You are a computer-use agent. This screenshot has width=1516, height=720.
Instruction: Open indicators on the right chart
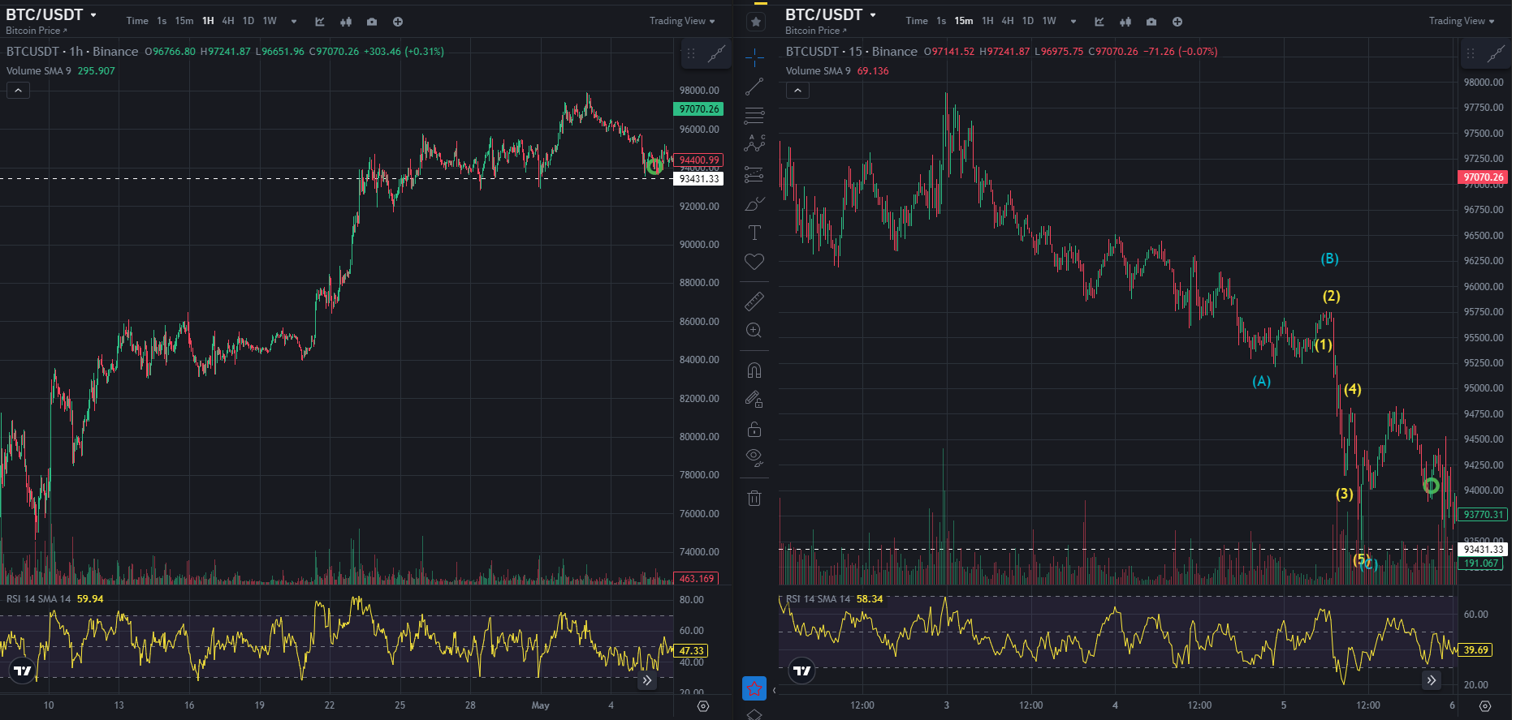click(1099, 21)
